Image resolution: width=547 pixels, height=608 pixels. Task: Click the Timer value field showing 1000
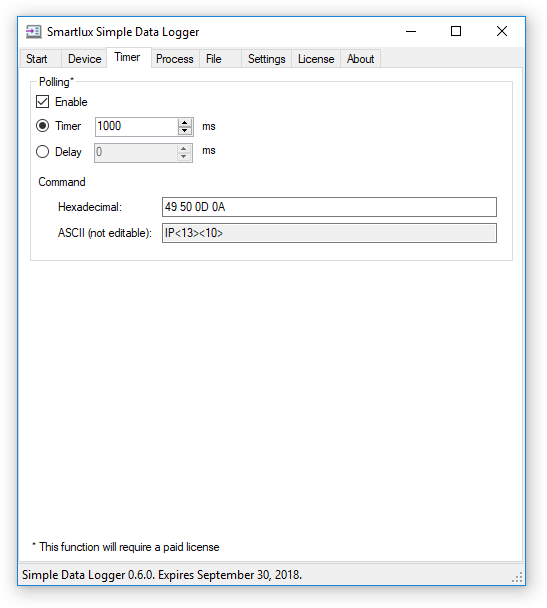click(136, 126)
